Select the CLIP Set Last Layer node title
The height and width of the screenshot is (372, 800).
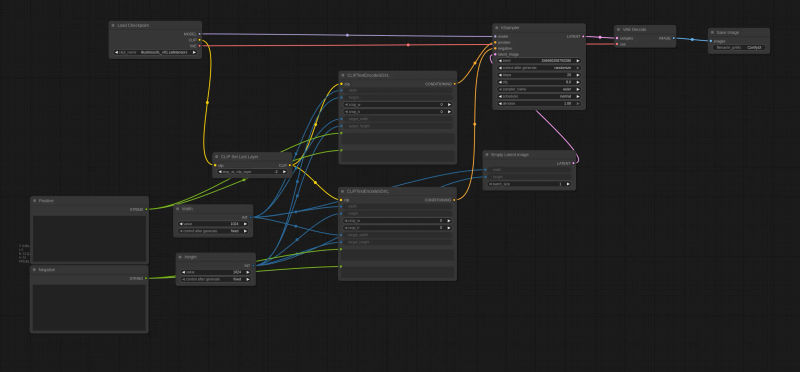click(239, 157)
